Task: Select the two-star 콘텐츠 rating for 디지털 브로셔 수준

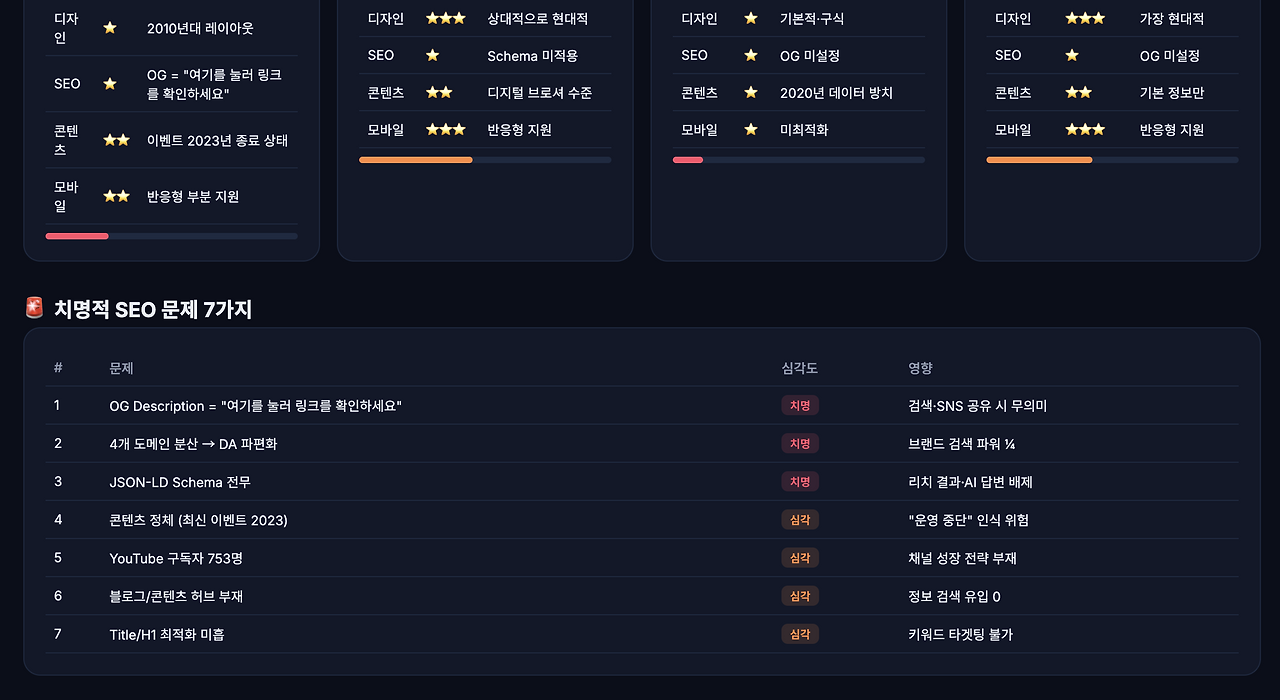Action: (438, 92)
